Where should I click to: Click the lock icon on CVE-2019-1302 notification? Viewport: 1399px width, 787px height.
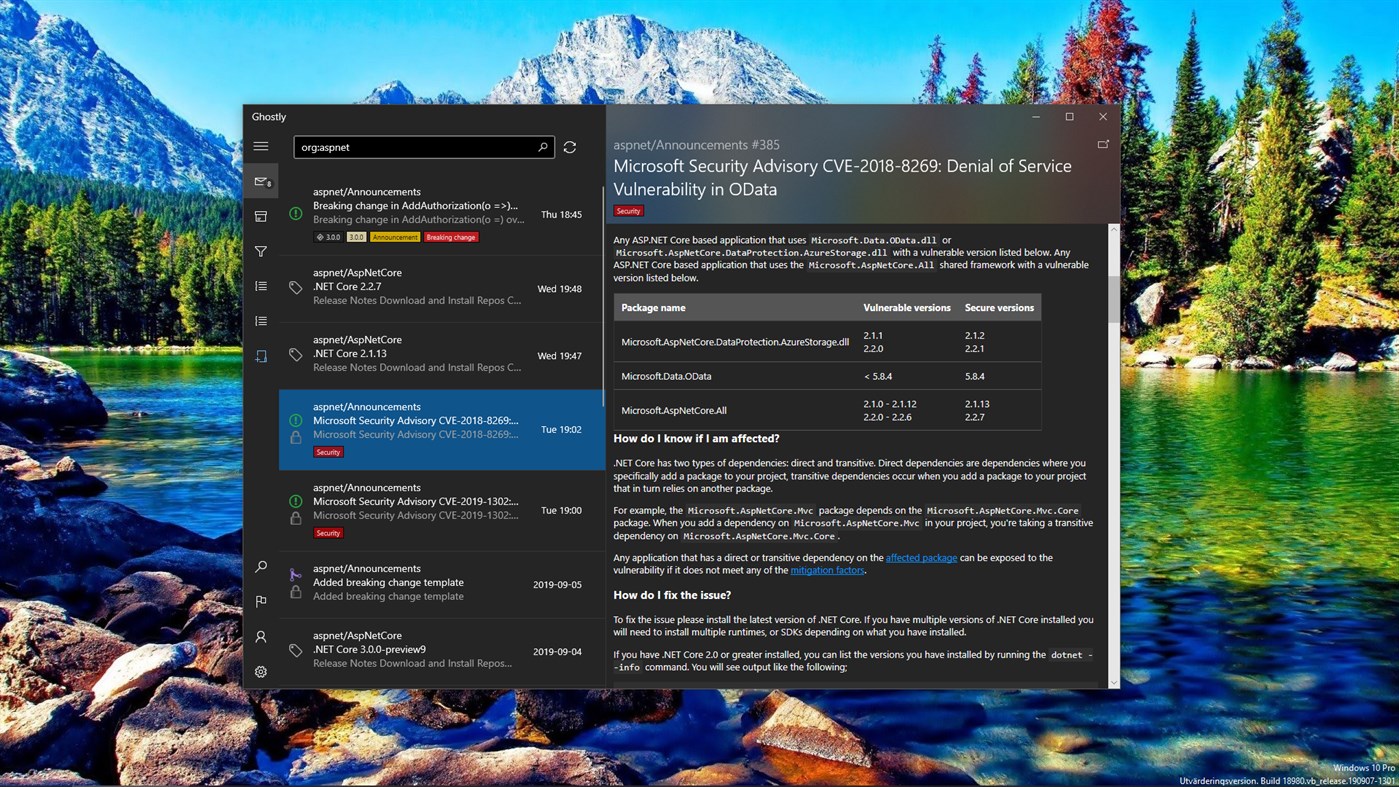pyautogui.click(x=296, y=518)
